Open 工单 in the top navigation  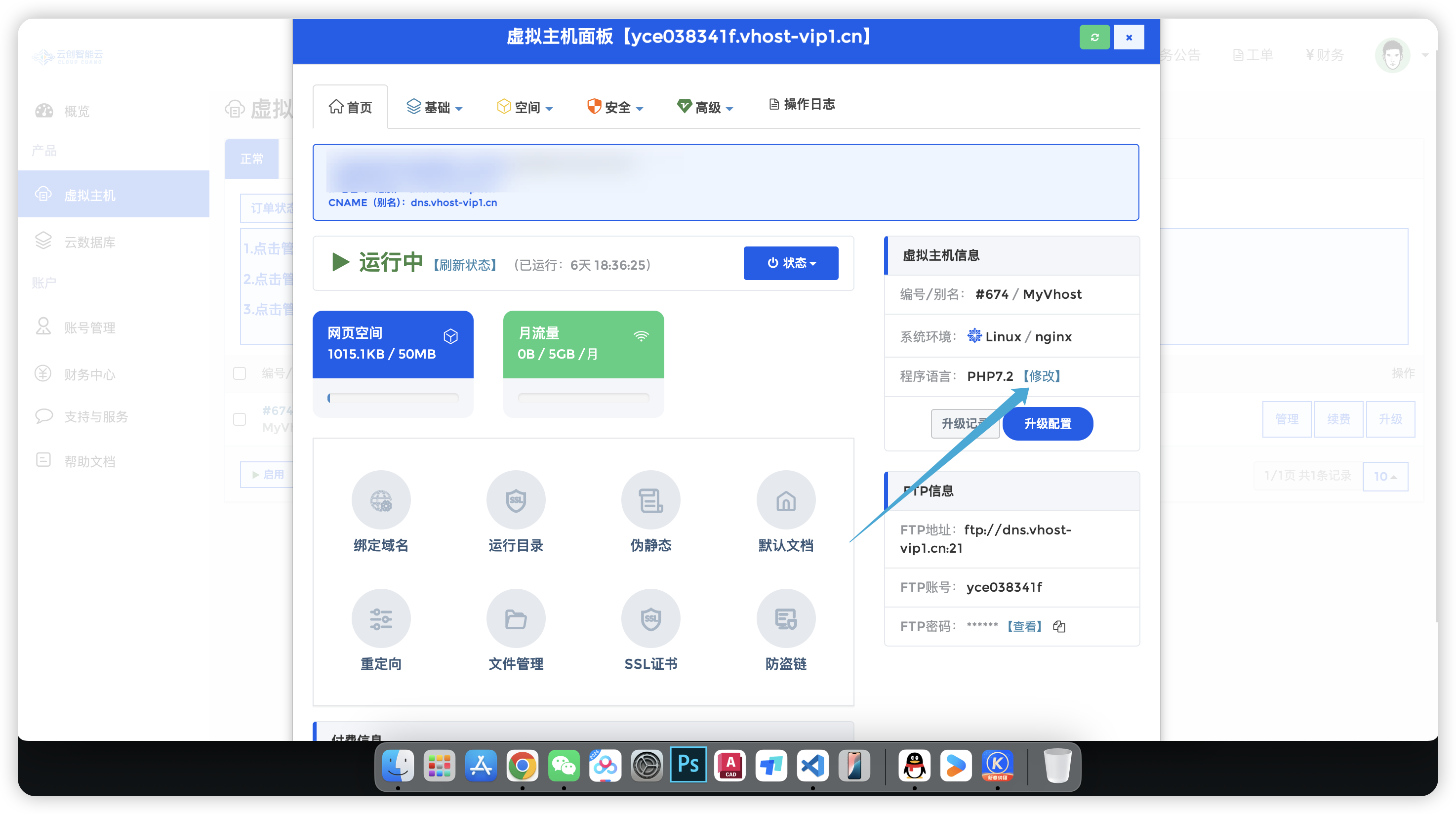tap(1253, 55)
